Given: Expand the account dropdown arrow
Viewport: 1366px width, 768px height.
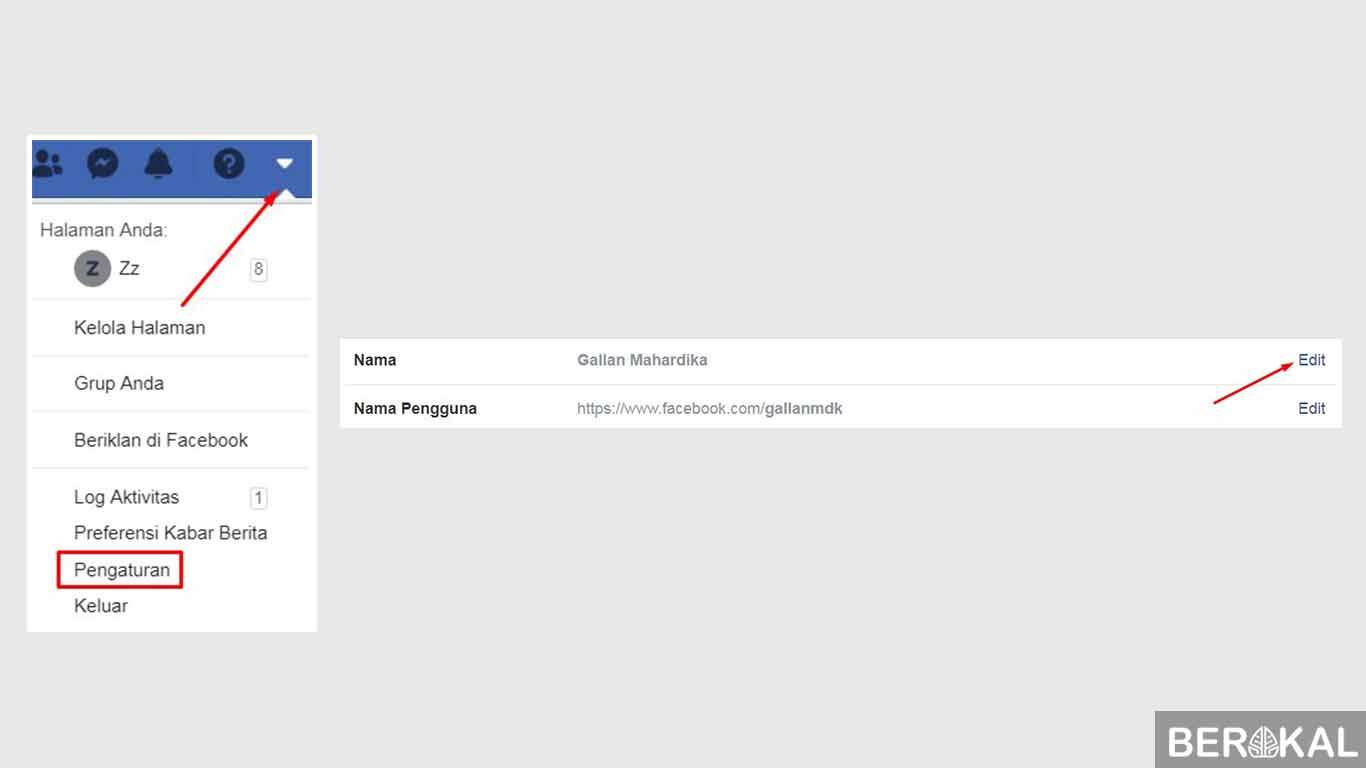Looking at the screenshot, I should (285, 164).
